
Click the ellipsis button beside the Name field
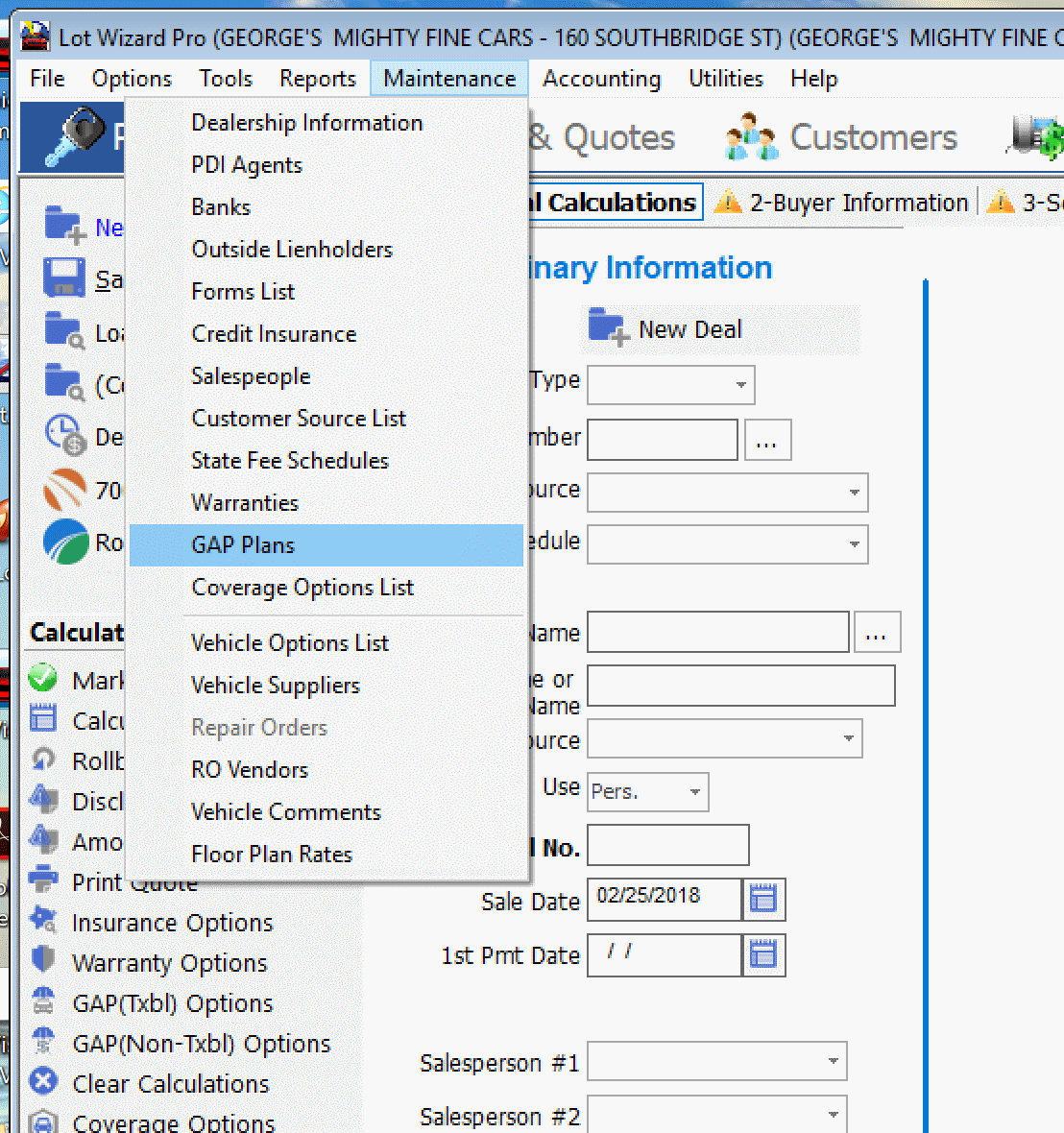[877, 632]
